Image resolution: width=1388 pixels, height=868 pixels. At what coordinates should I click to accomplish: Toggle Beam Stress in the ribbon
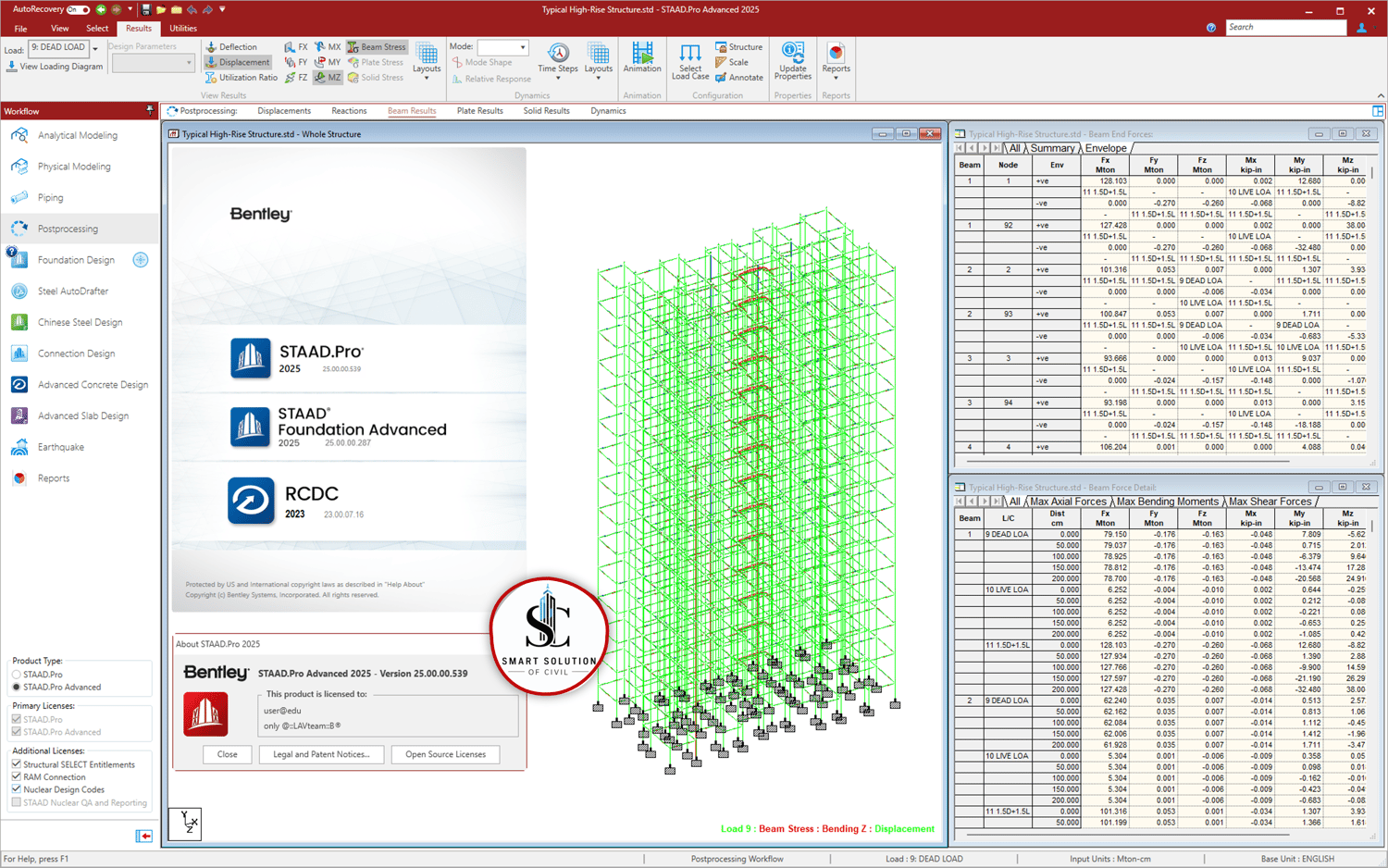tap(377, 46)
